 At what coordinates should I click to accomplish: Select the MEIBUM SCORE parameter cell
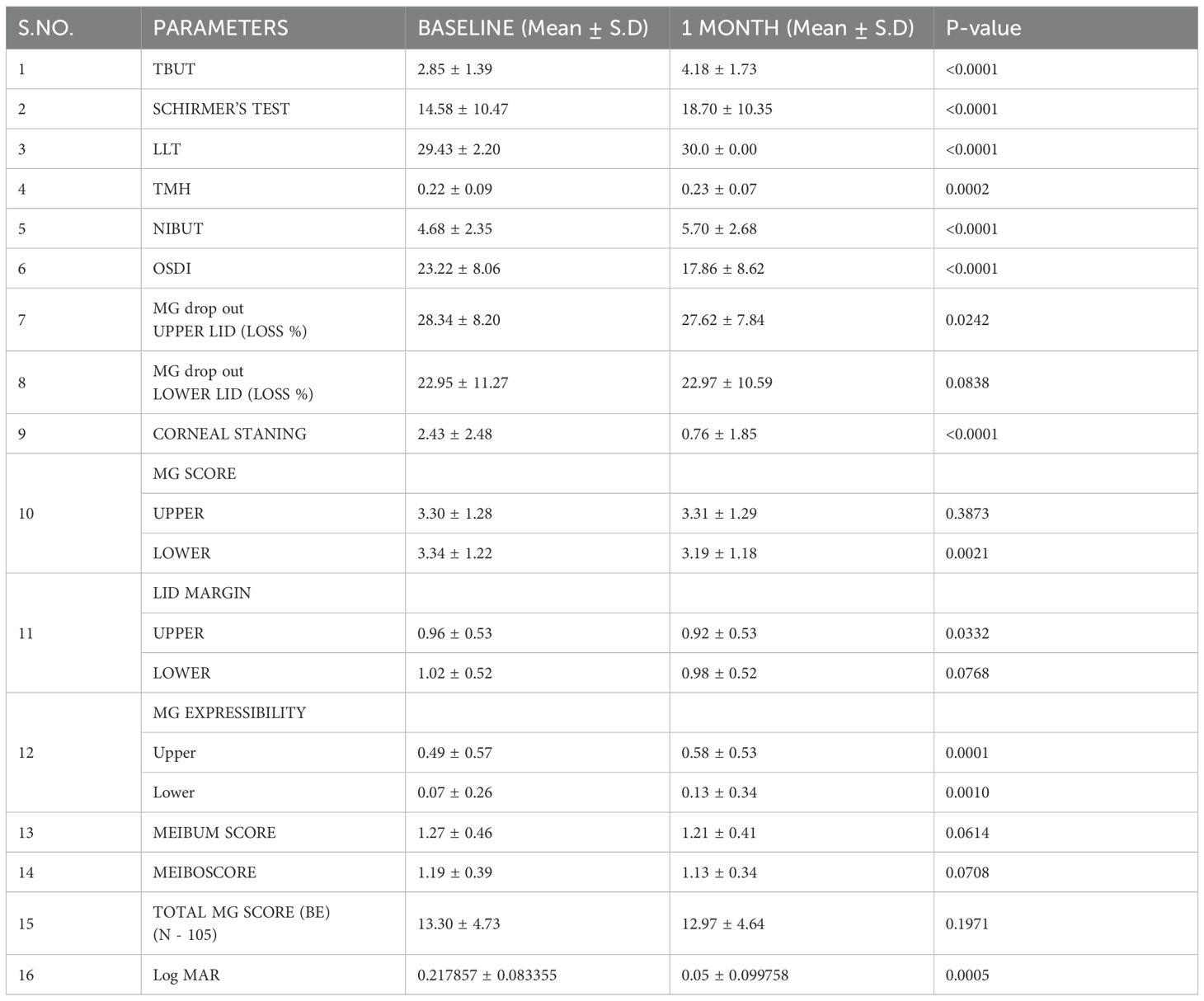tap(214, 833)
